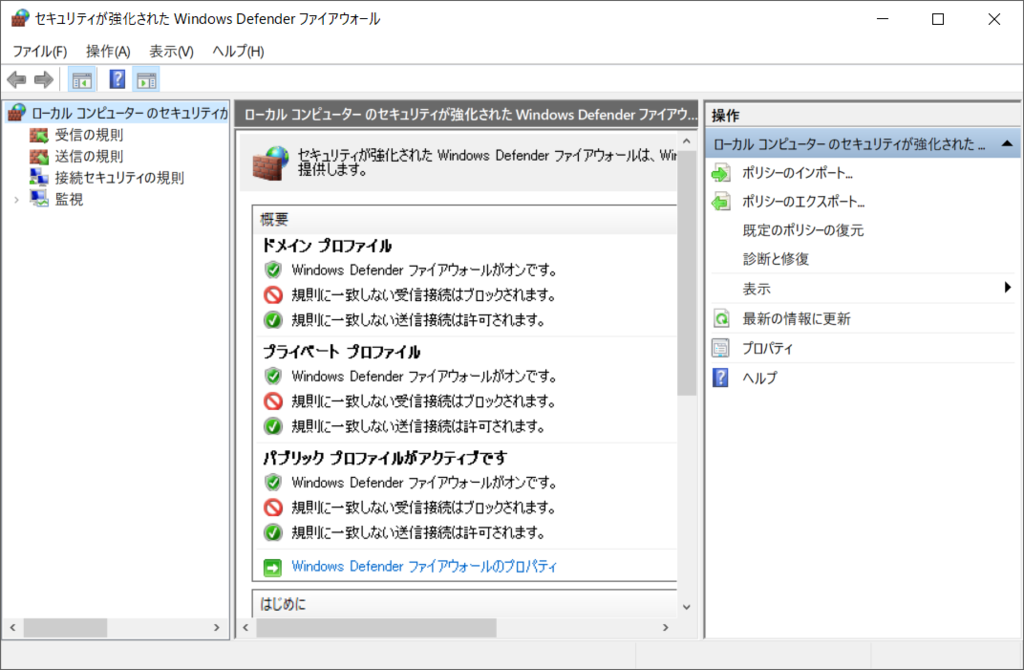The height and width of the screenshot is (670, 1024).
Task: Click ポリシーのインポート... action text
Action: (x=797, y=173)
